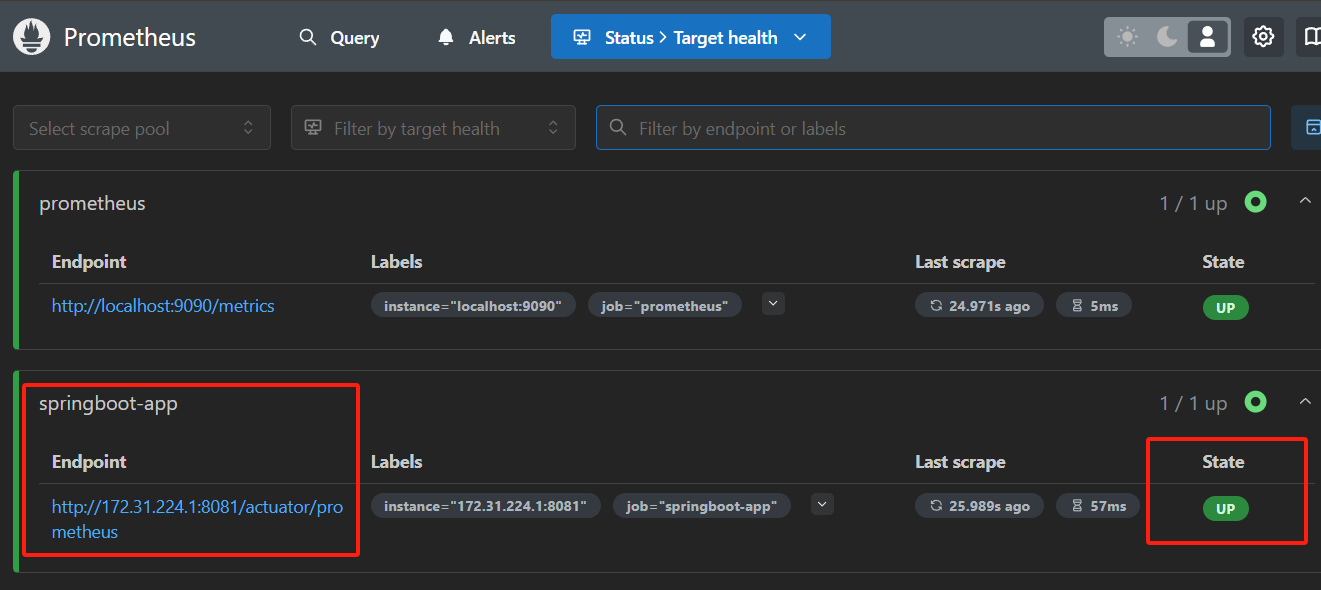Click job="prometheus" label badge

[x=665, y=306]
